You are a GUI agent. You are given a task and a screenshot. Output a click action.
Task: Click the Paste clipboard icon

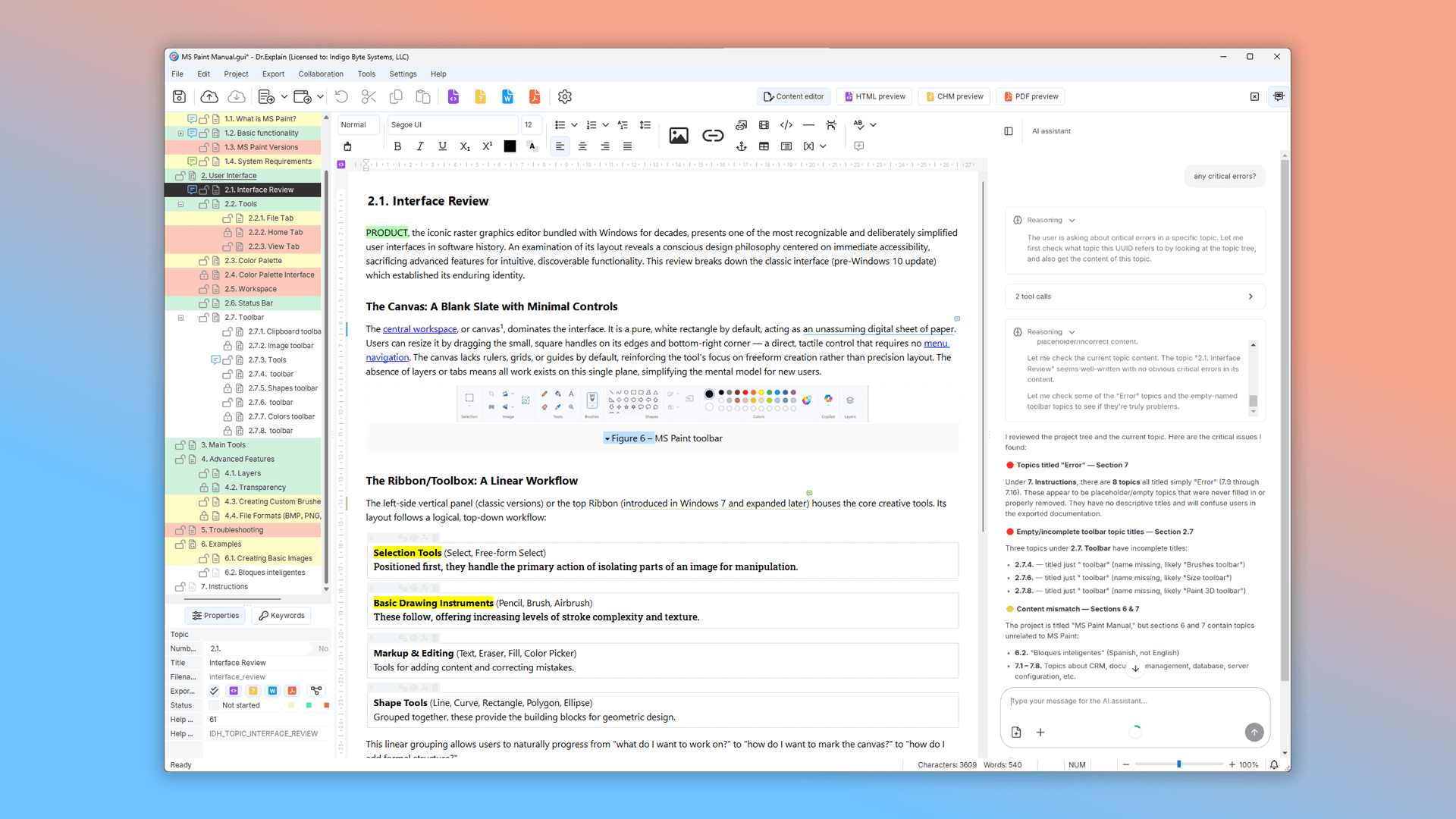click(x=423, y=96)
